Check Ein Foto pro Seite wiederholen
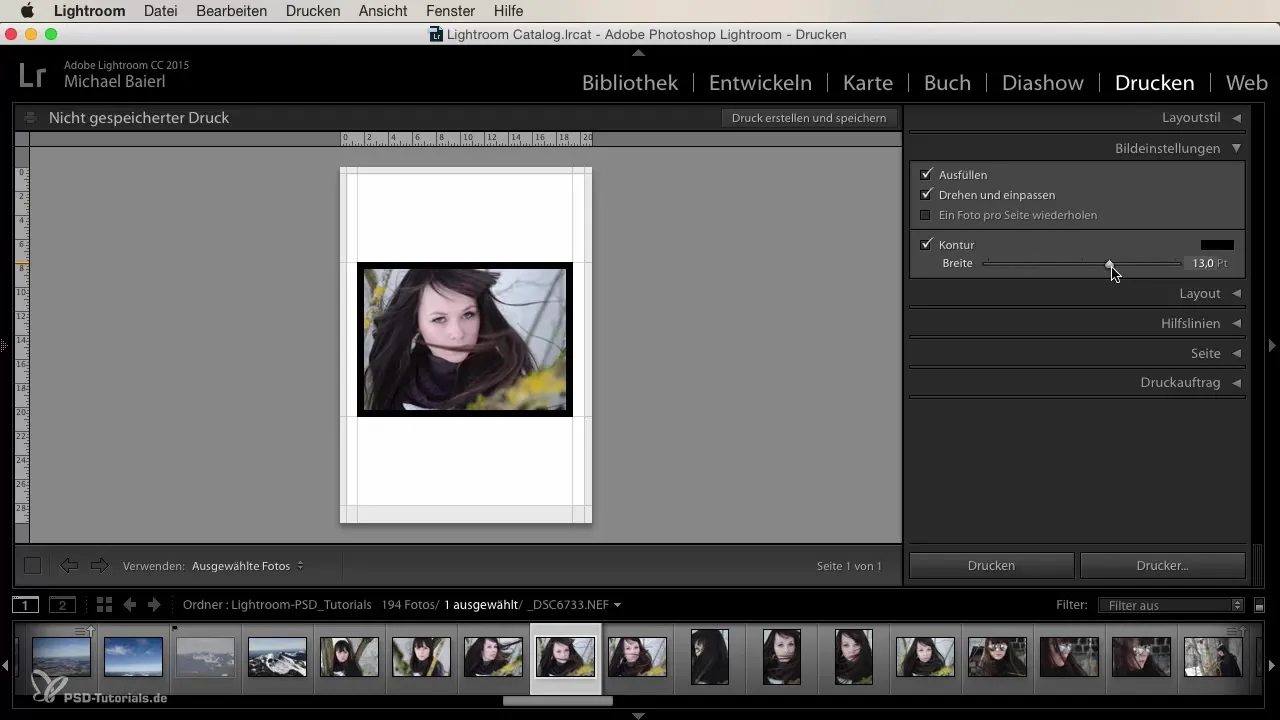Screen dimensions: 1280x720 pos(925,215)
